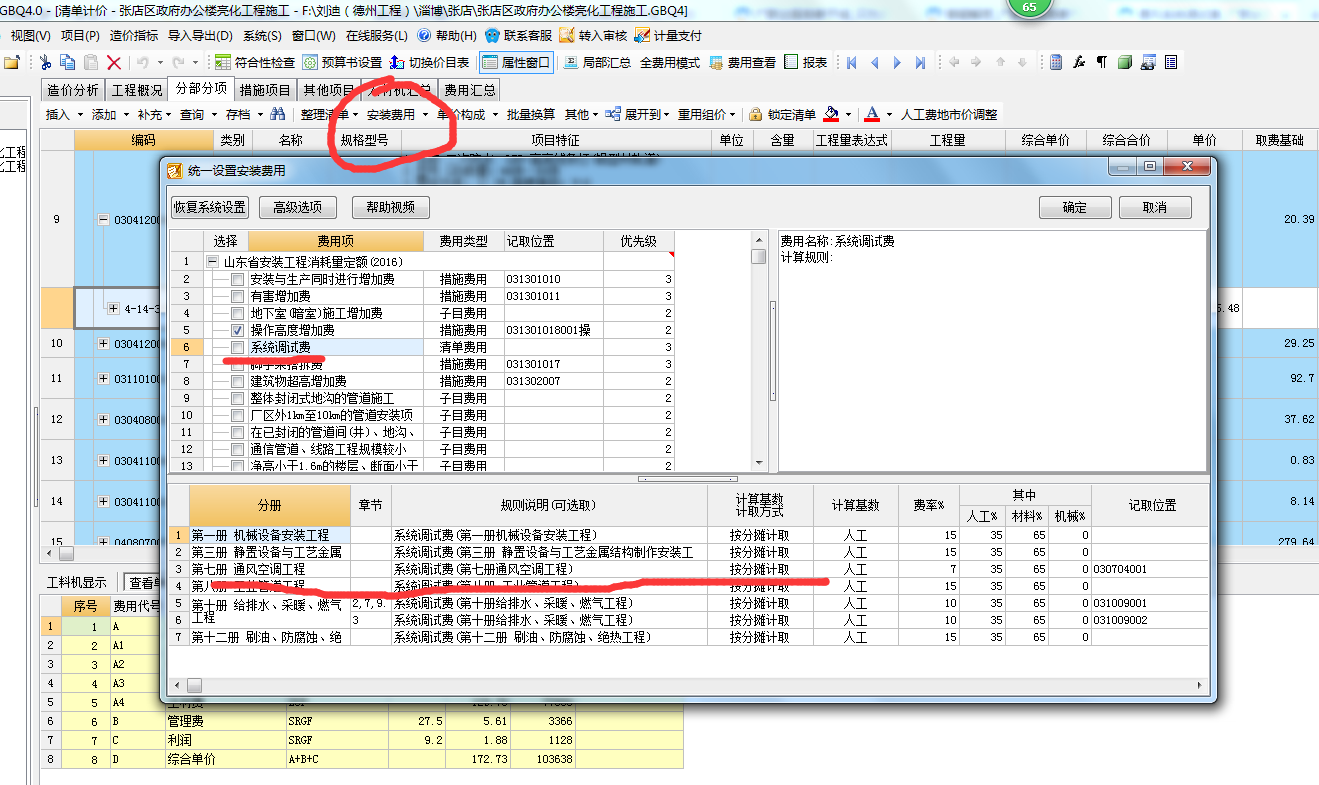Click 取消 to cancel dialog
Screen dimensions: 1319x785
pyautogui.click(x=1155, y=207)
